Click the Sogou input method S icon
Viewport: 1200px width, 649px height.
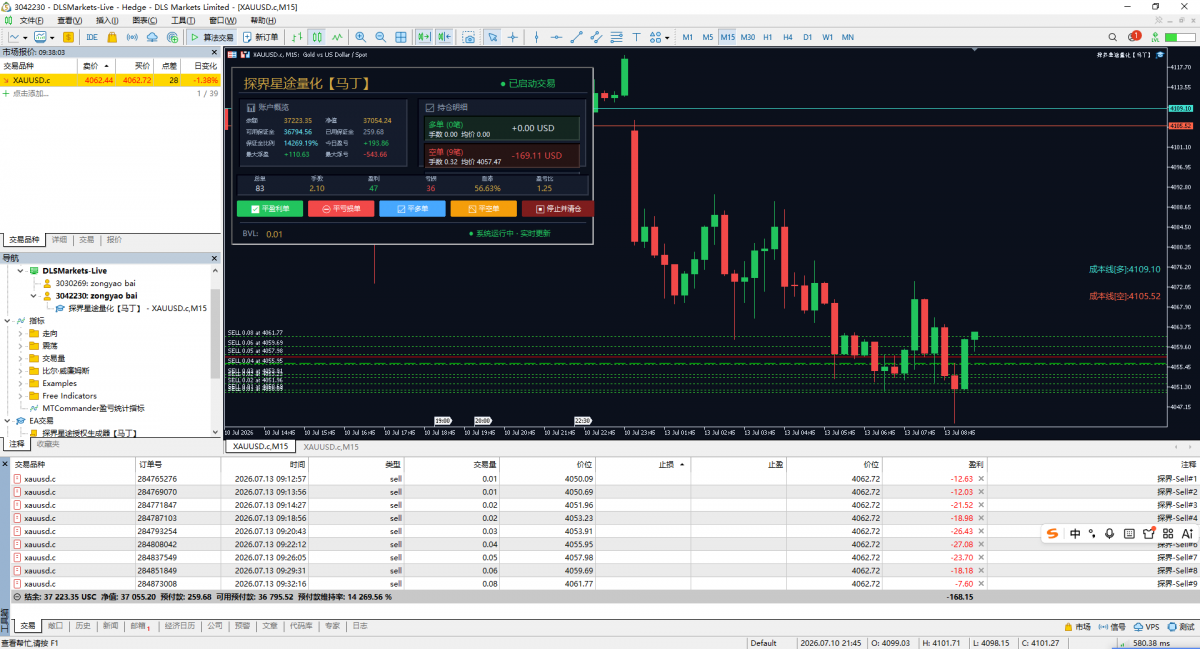point(1052,533)
